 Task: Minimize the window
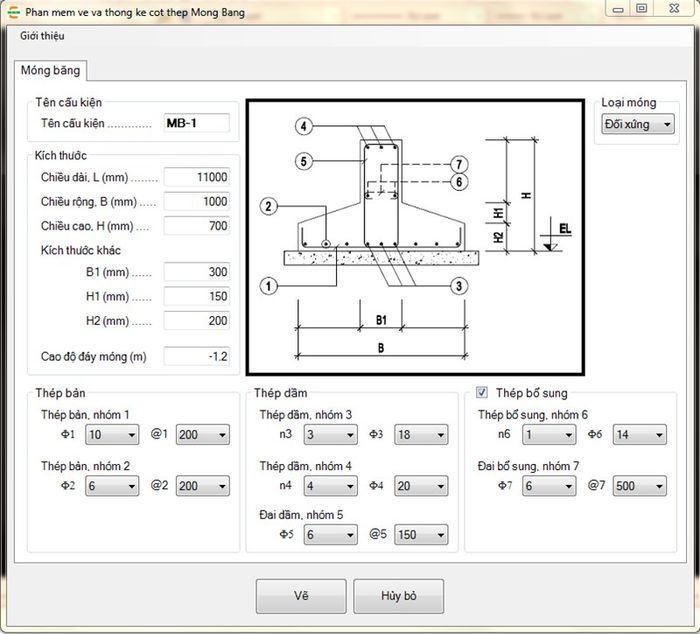point(618,9)
